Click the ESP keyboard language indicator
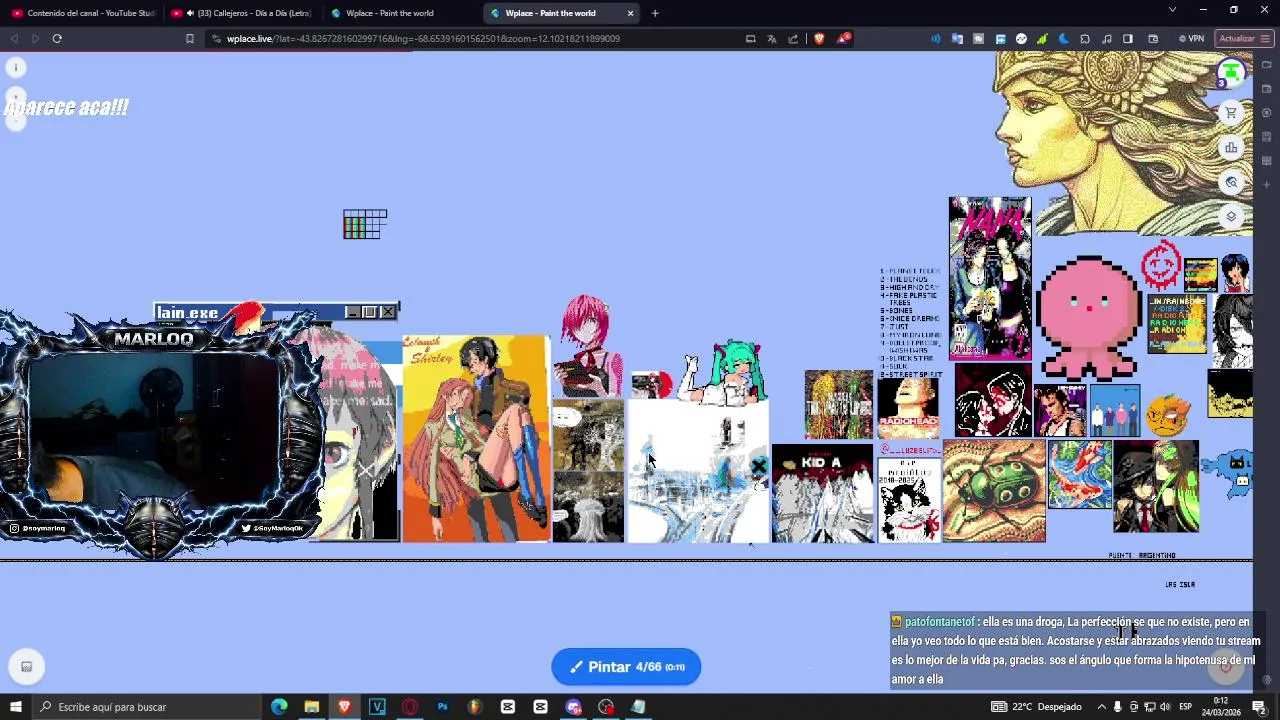Screen dimensions: 1280x720 1185,707
